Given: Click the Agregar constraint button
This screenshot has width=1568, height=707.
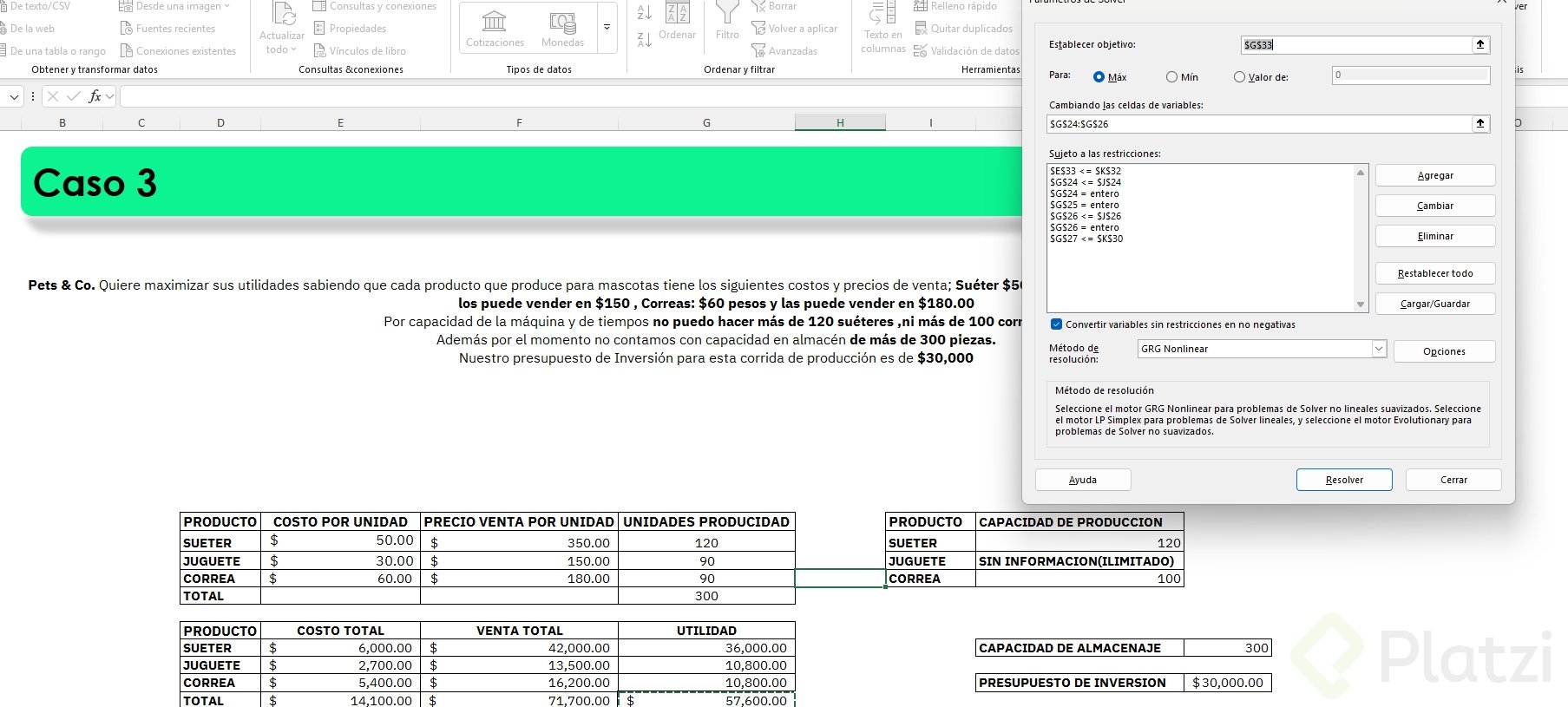Looking at the screenshot, I should tap(1435, 175).
